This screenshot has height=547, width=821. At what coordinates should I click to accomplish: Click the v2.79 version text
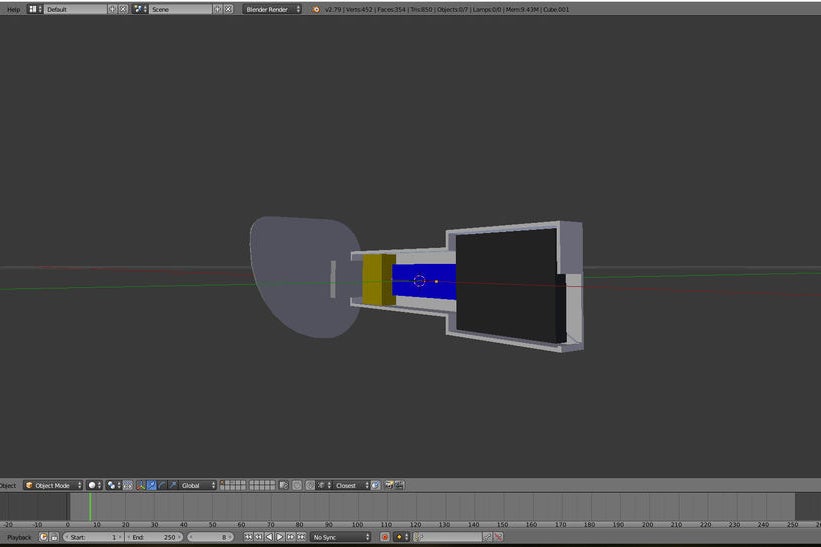(x=332, y=9)
